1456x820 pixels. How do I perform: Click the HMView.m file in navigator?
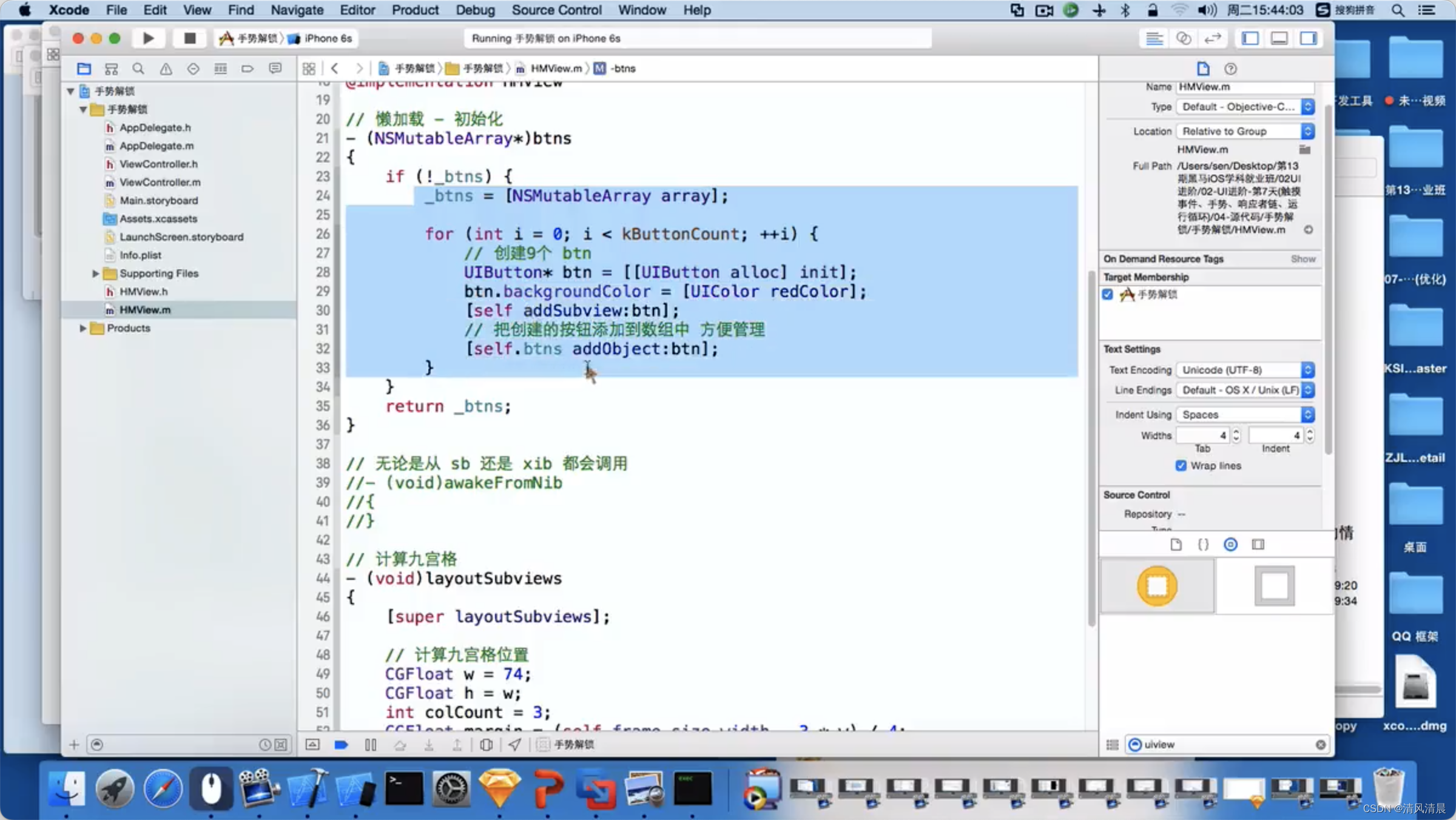[x=145, y=309]
